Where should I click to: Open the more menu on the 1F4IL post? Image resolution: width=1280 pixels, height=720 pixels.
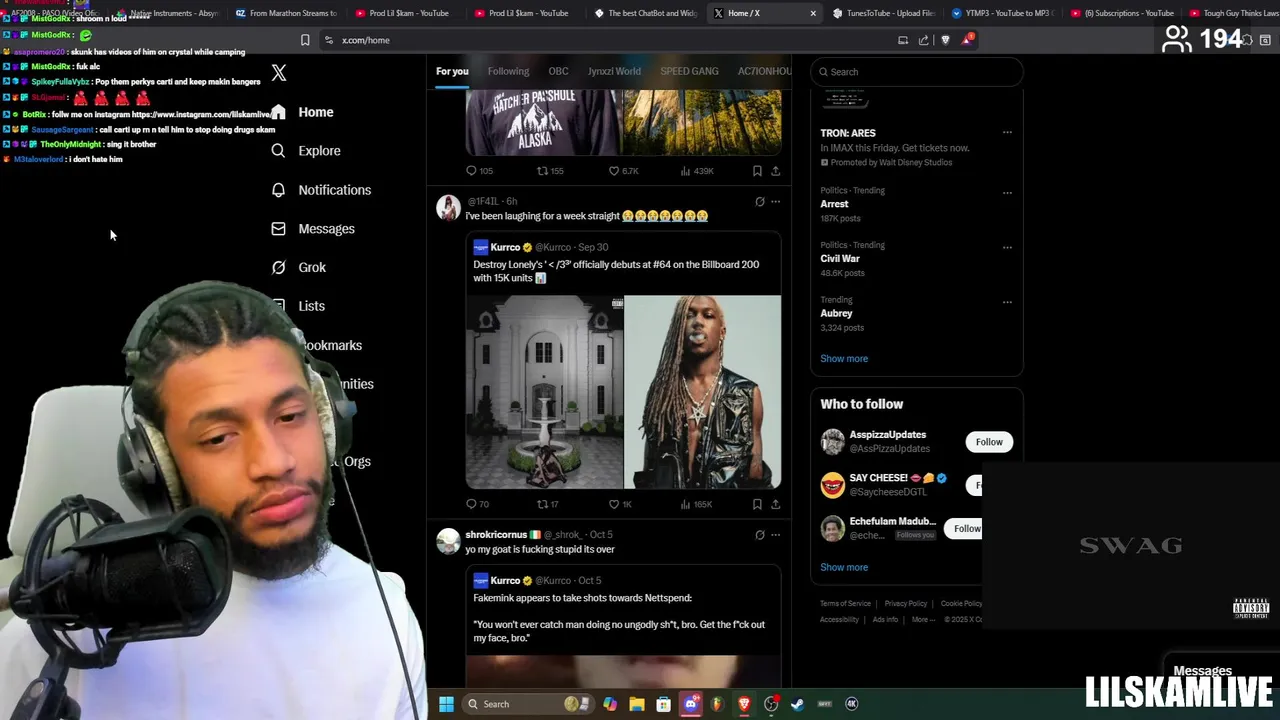tap(775, 202)
